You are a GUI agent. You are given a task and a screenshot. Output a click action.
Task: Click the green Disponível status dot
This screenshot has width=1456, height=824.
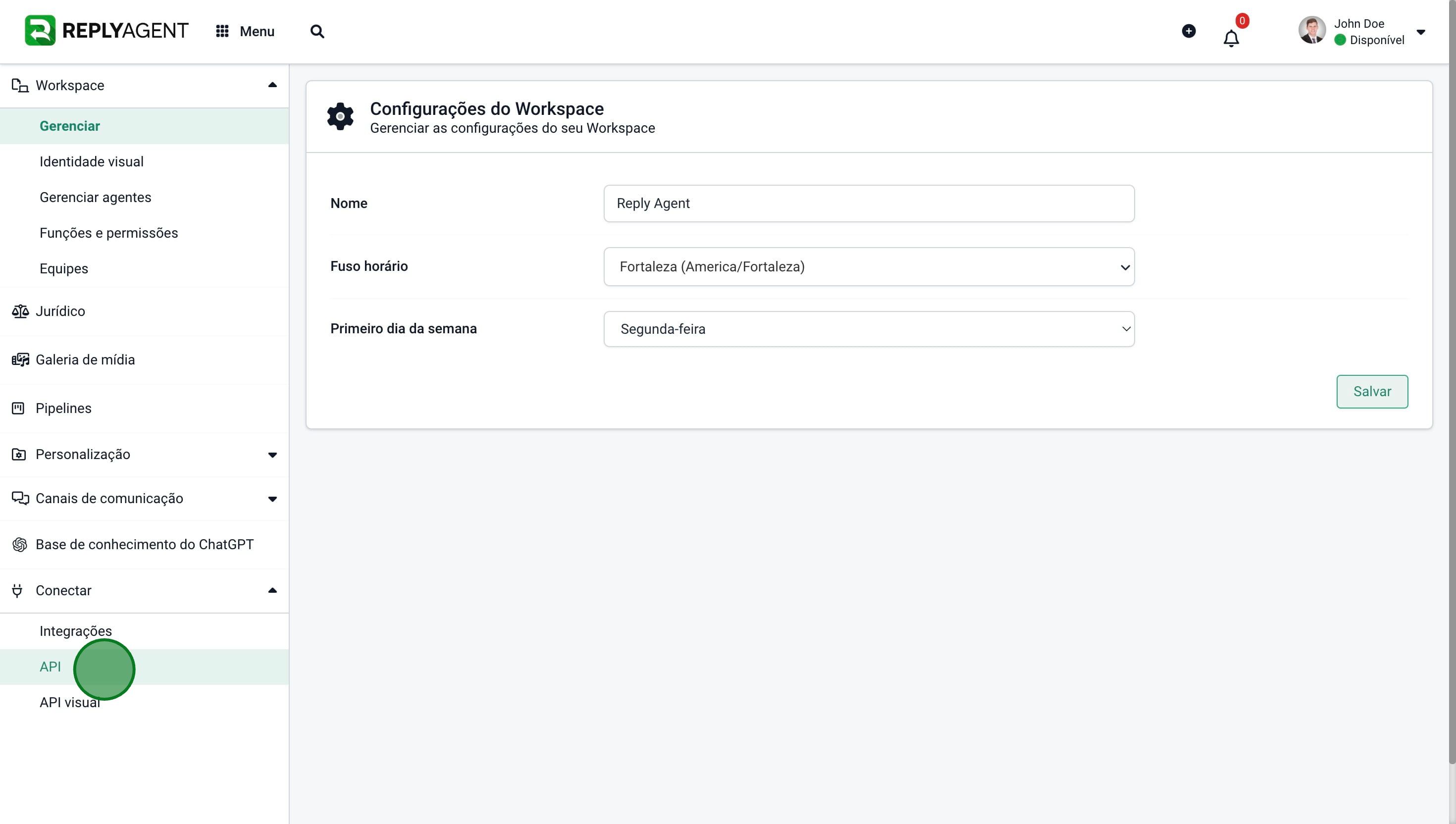coord(1340,40)
